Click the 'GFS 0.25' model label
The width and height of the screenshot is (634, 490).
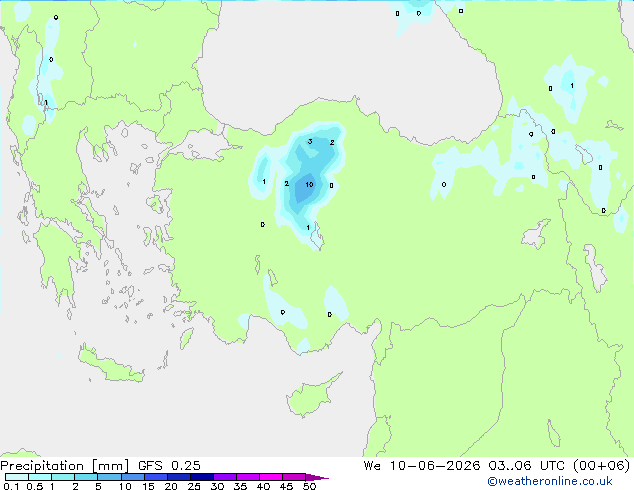click(x=169, y=466)
